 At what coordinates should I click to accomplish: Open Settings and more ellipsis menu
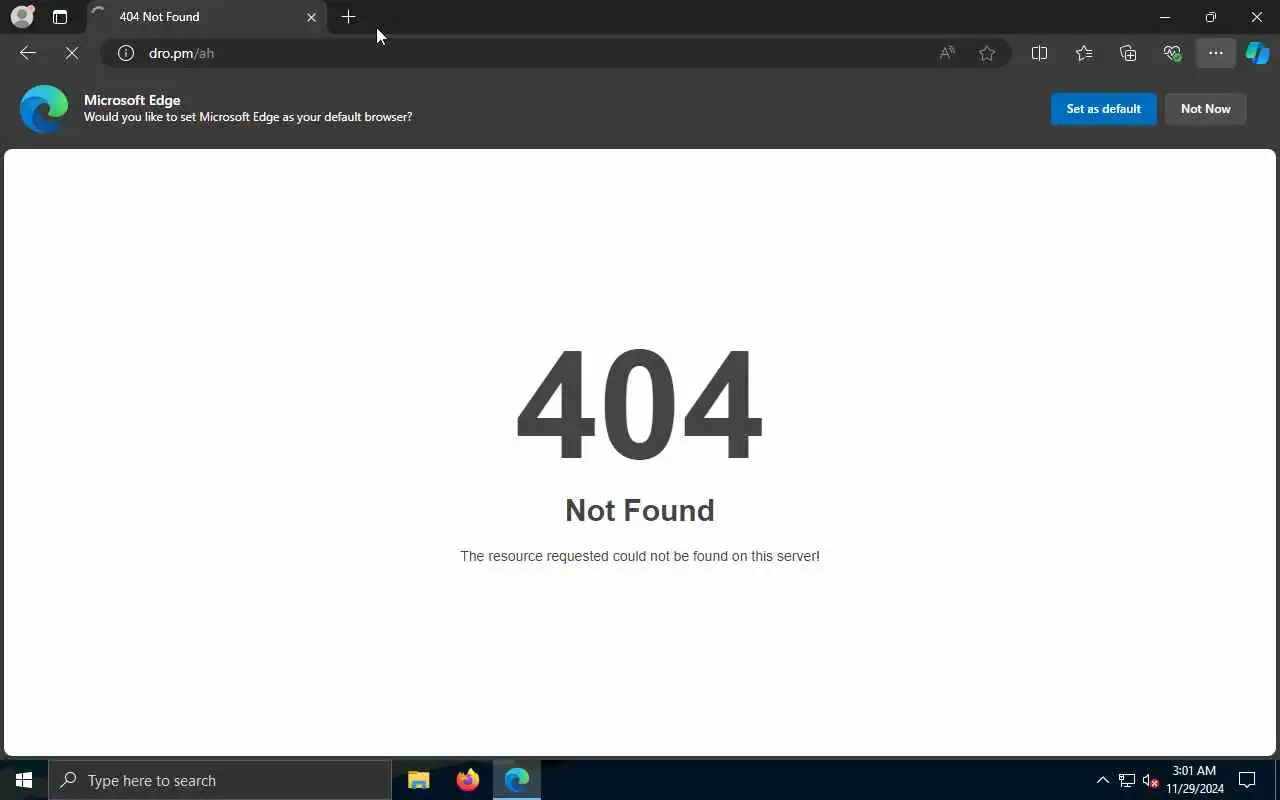click(x=1216, y=53)
